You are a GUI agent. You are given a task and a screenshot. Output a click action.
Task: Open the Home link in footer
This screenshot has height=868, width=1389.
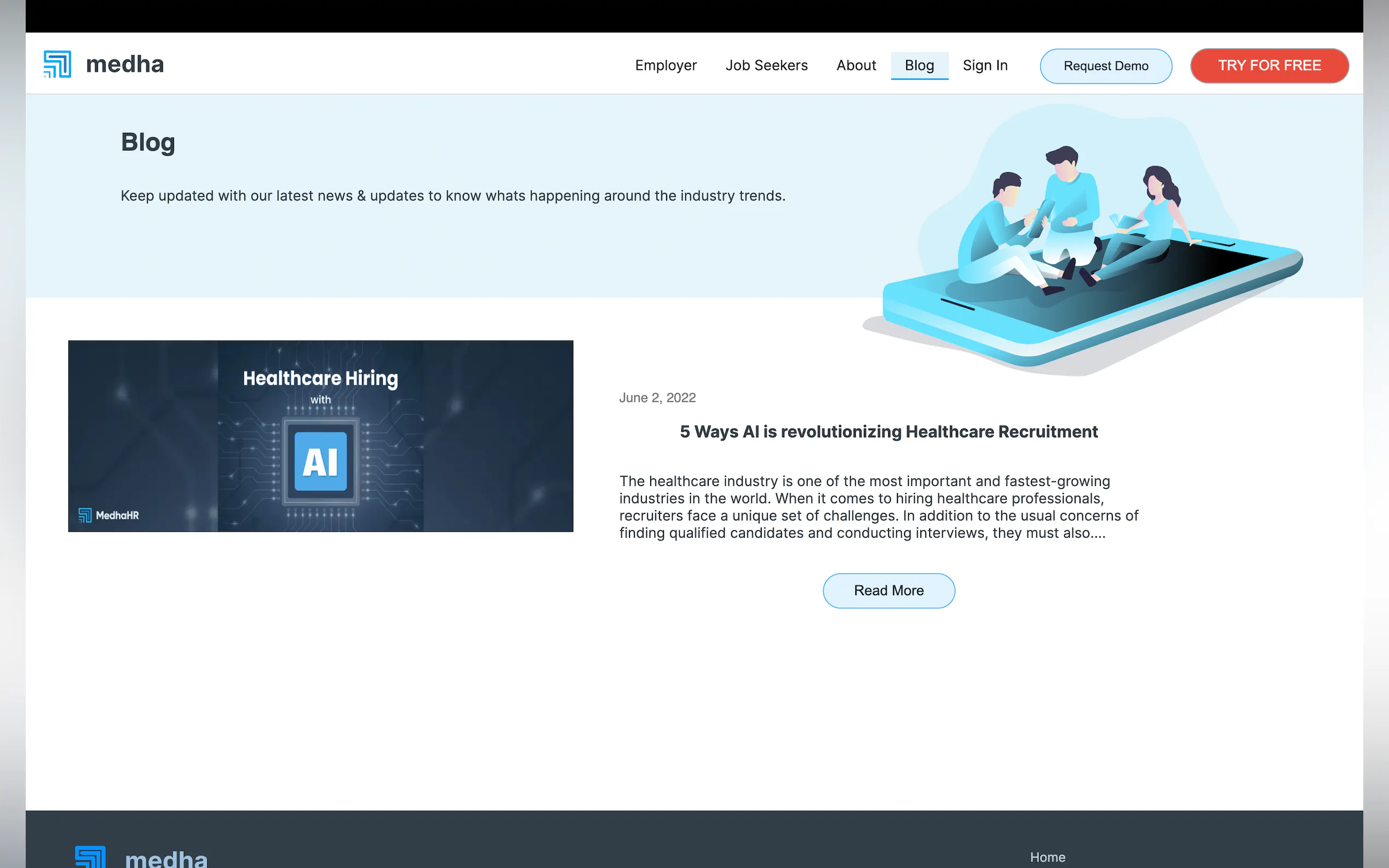point(1047,857)
